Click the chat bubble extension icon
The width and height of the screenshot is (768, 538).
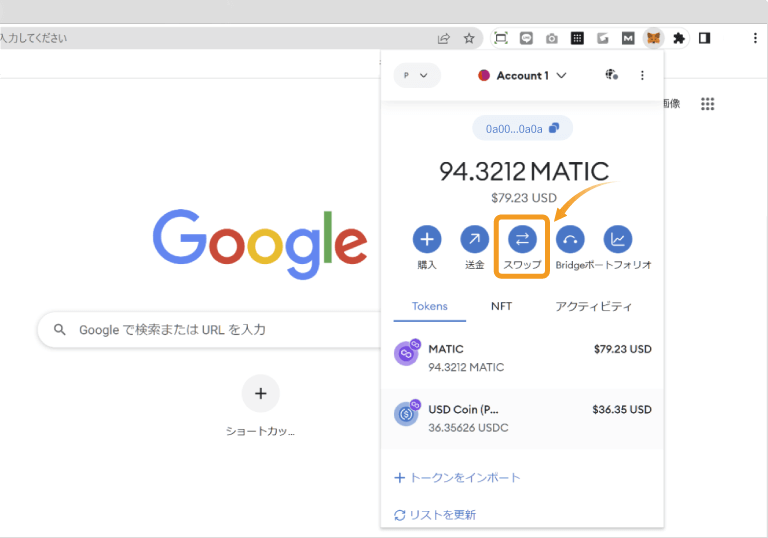point(526,38)
